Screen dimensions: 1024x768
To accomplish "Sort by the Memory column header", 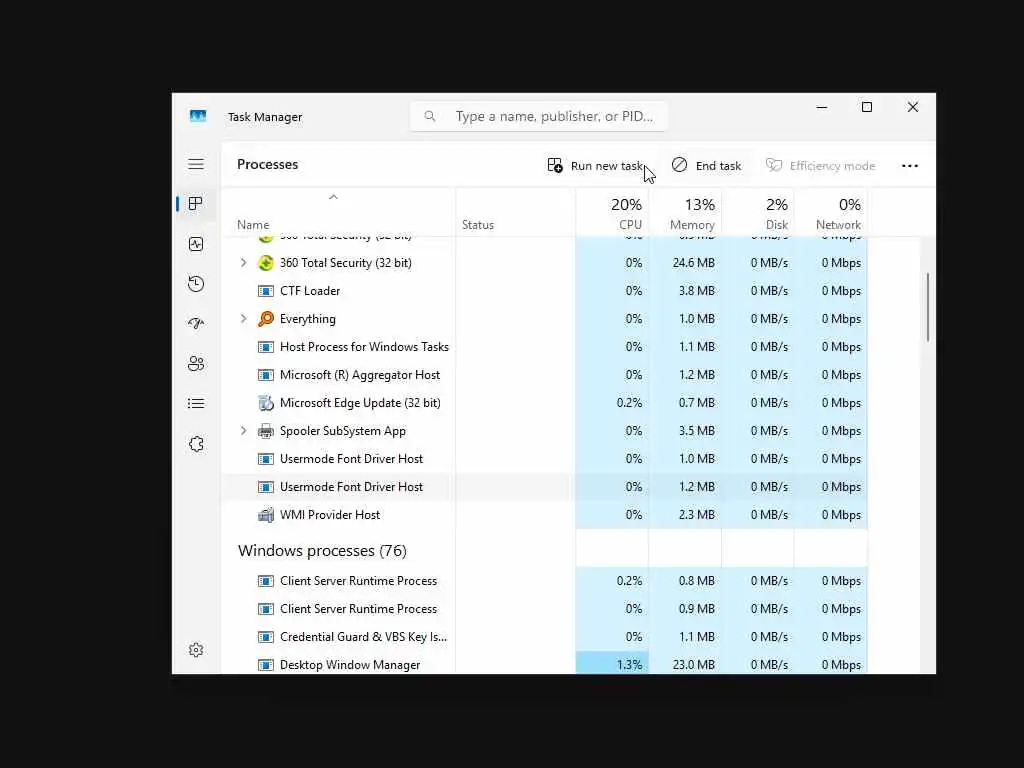I will pyautogui.click(x=685, y=214).
